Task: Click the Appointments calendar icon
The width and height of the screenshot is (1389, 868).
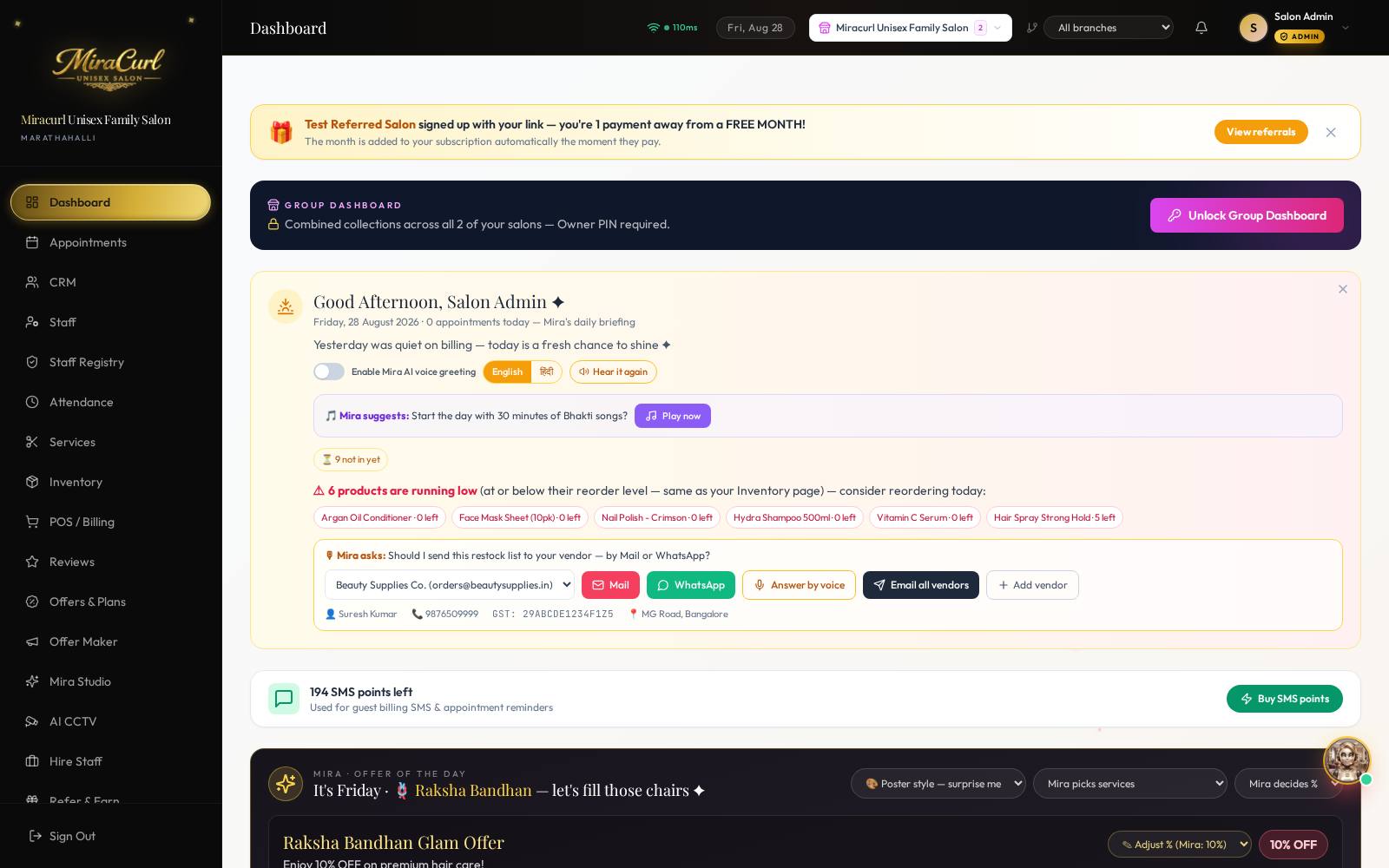Action: tap(32, 242)
